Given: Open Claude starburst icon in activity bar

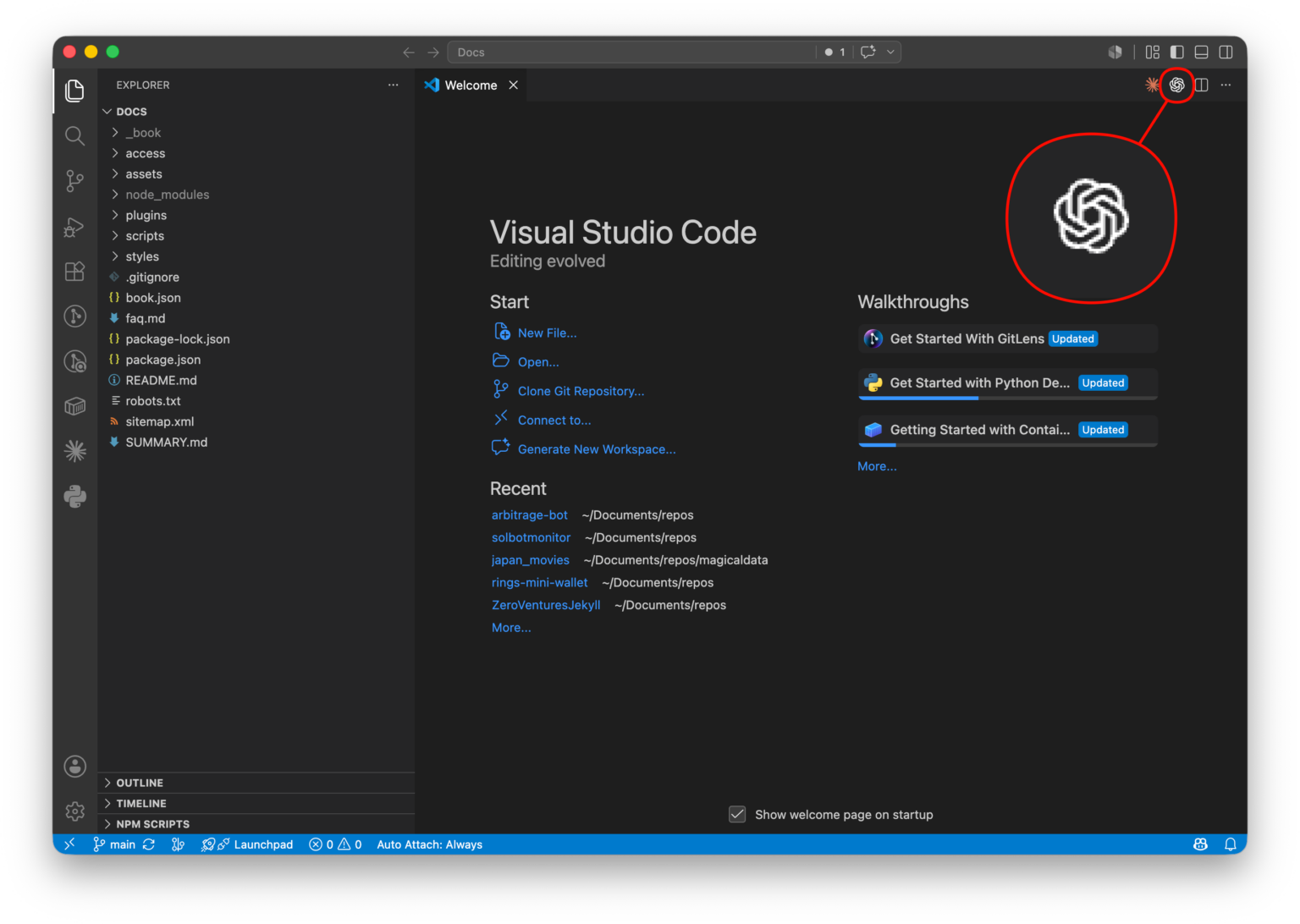Looking at the screenshot, I should (74, 451).
